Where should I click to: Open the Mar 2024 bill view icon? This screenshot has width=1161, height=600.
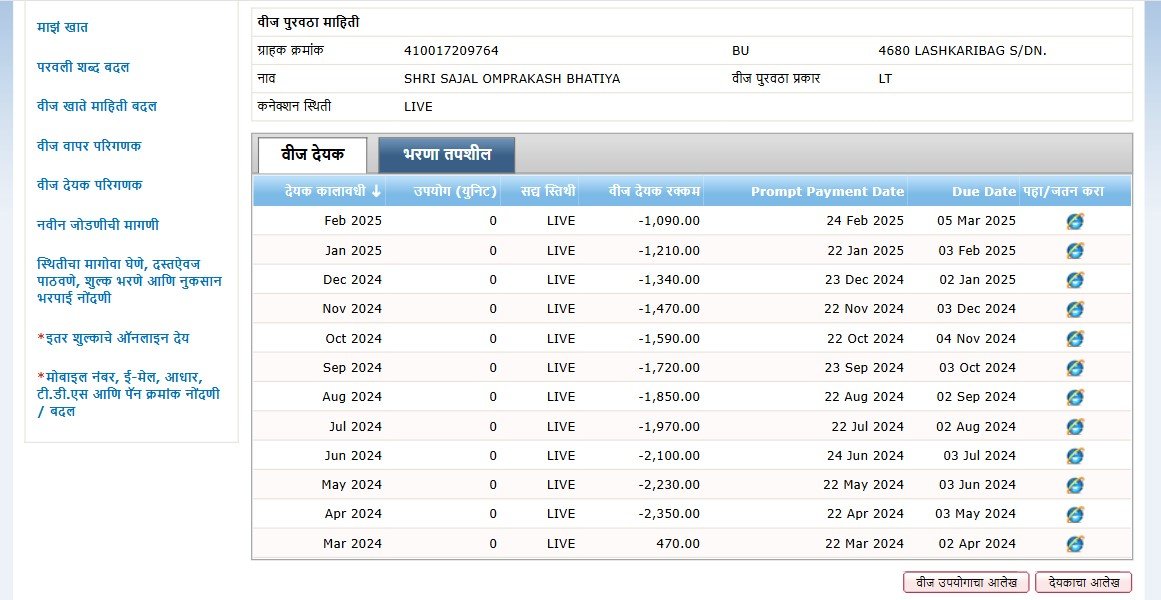[x=1075, y=544]
